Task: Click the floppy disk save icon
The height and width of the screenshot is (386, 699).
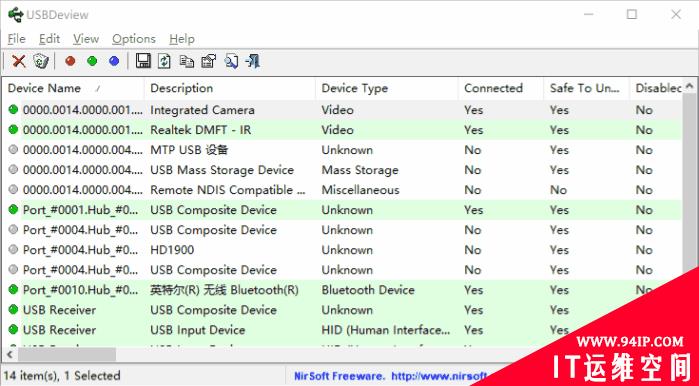Action: coord(143,61)
